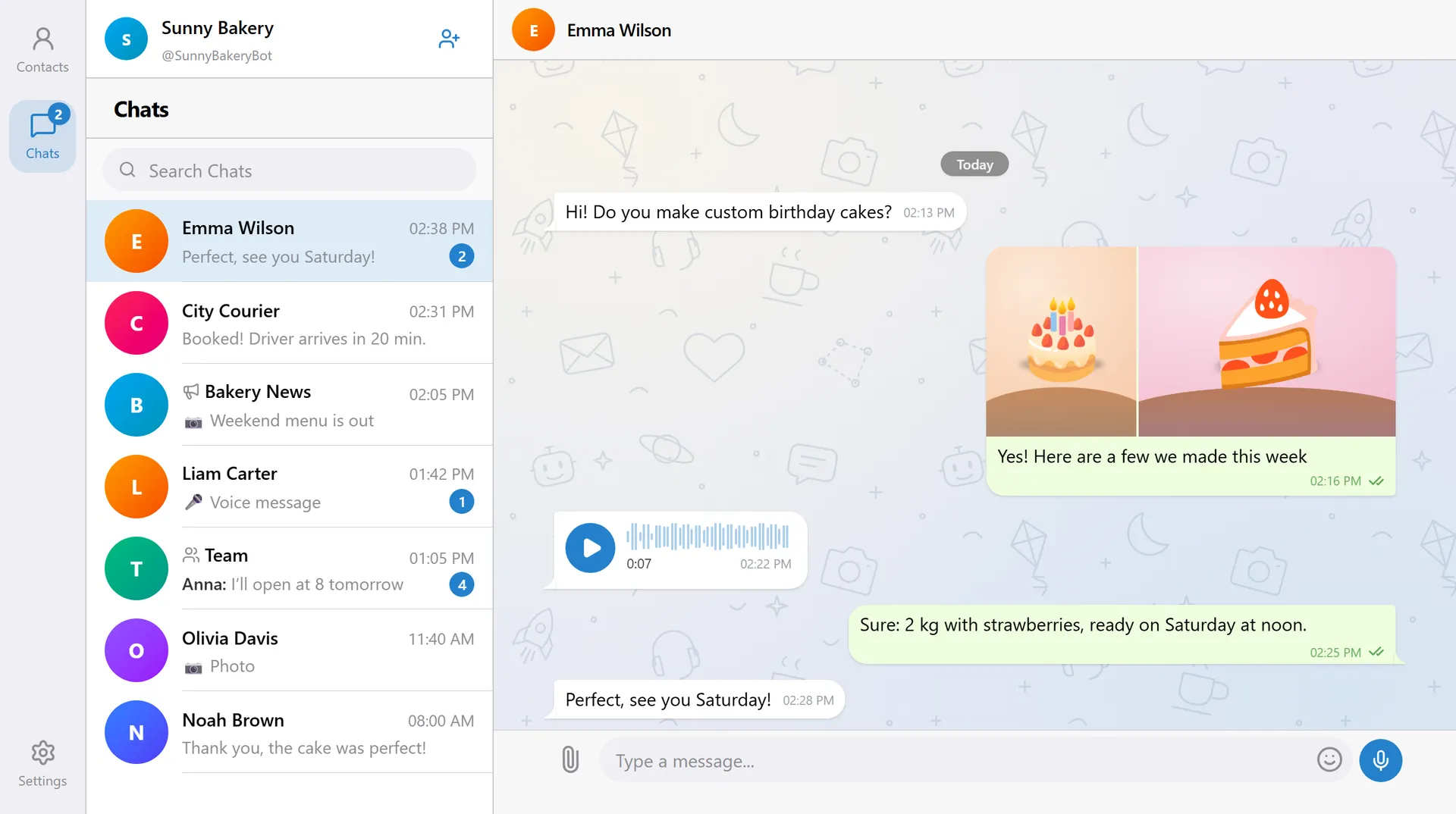Open the Emma Wilson chat
This screenshot has height=814, width=1456.
290,242
